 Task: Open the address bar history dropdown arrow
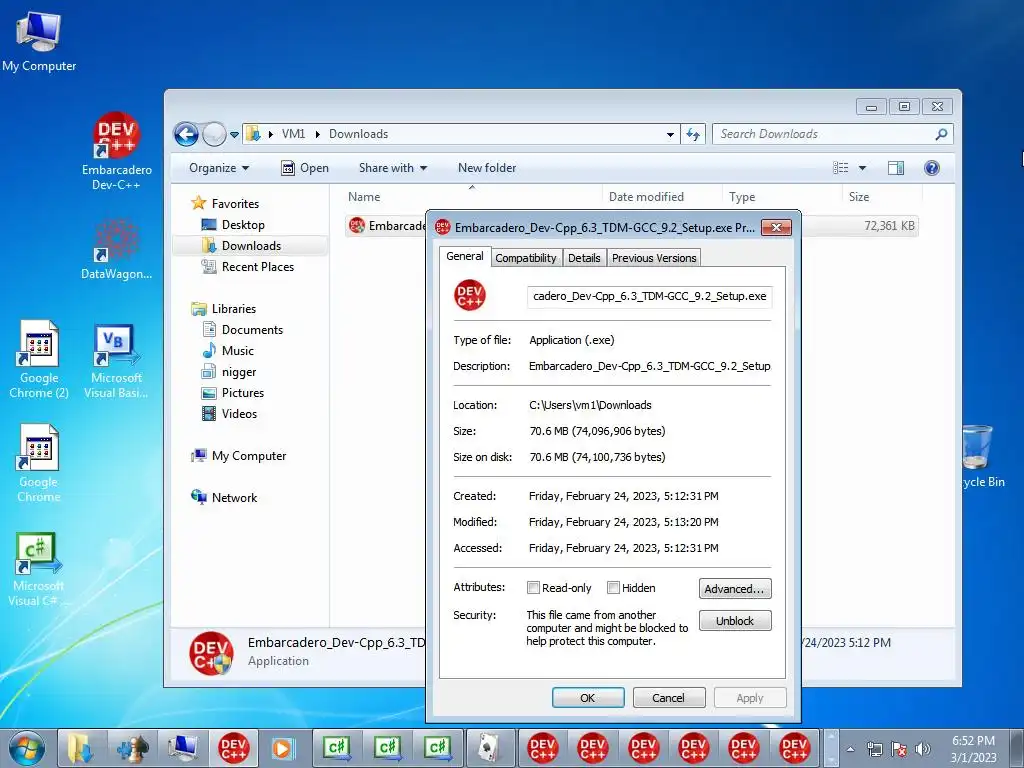tap(670, 135)
